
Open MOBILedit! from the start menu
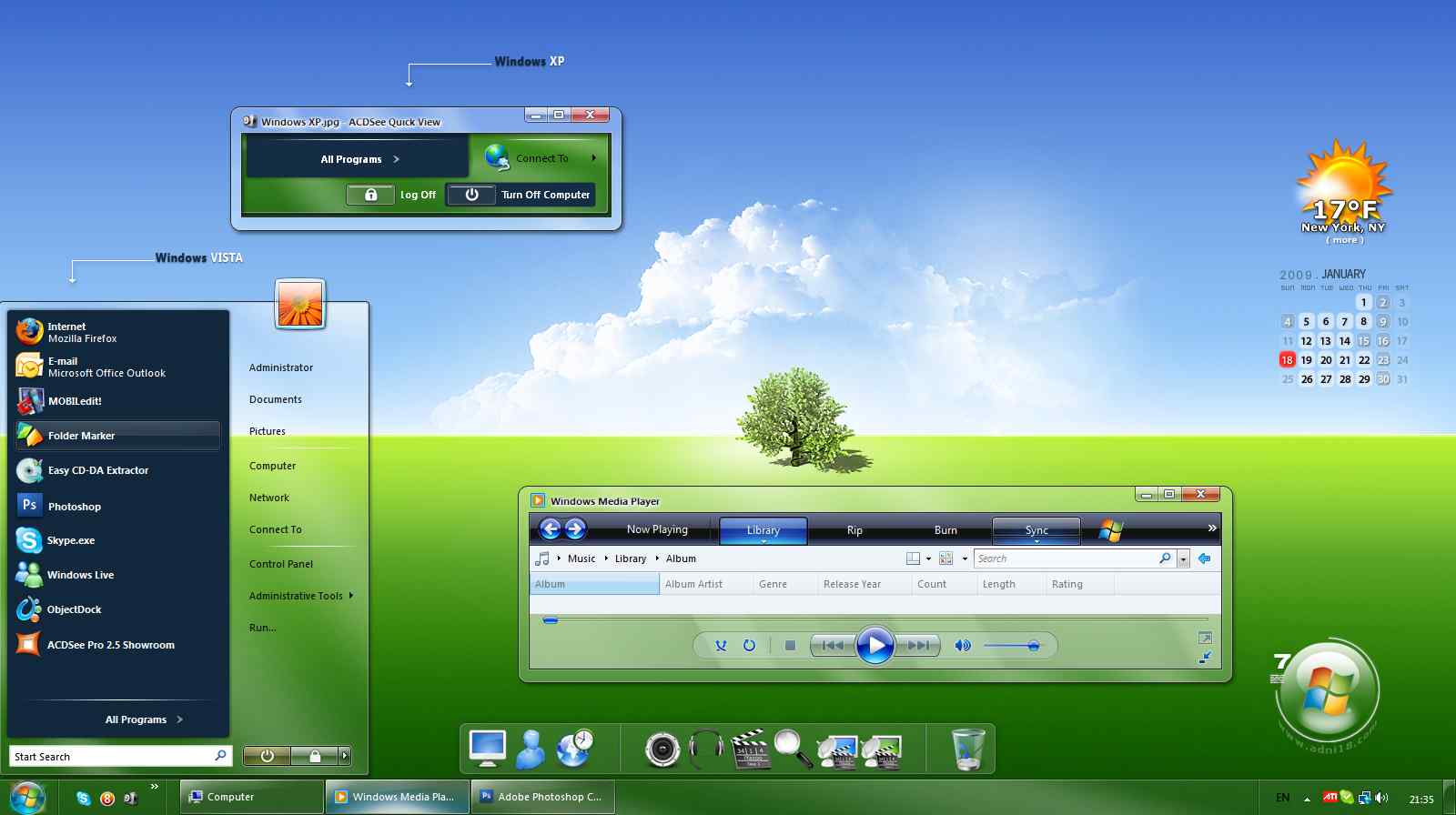[117, 401]
